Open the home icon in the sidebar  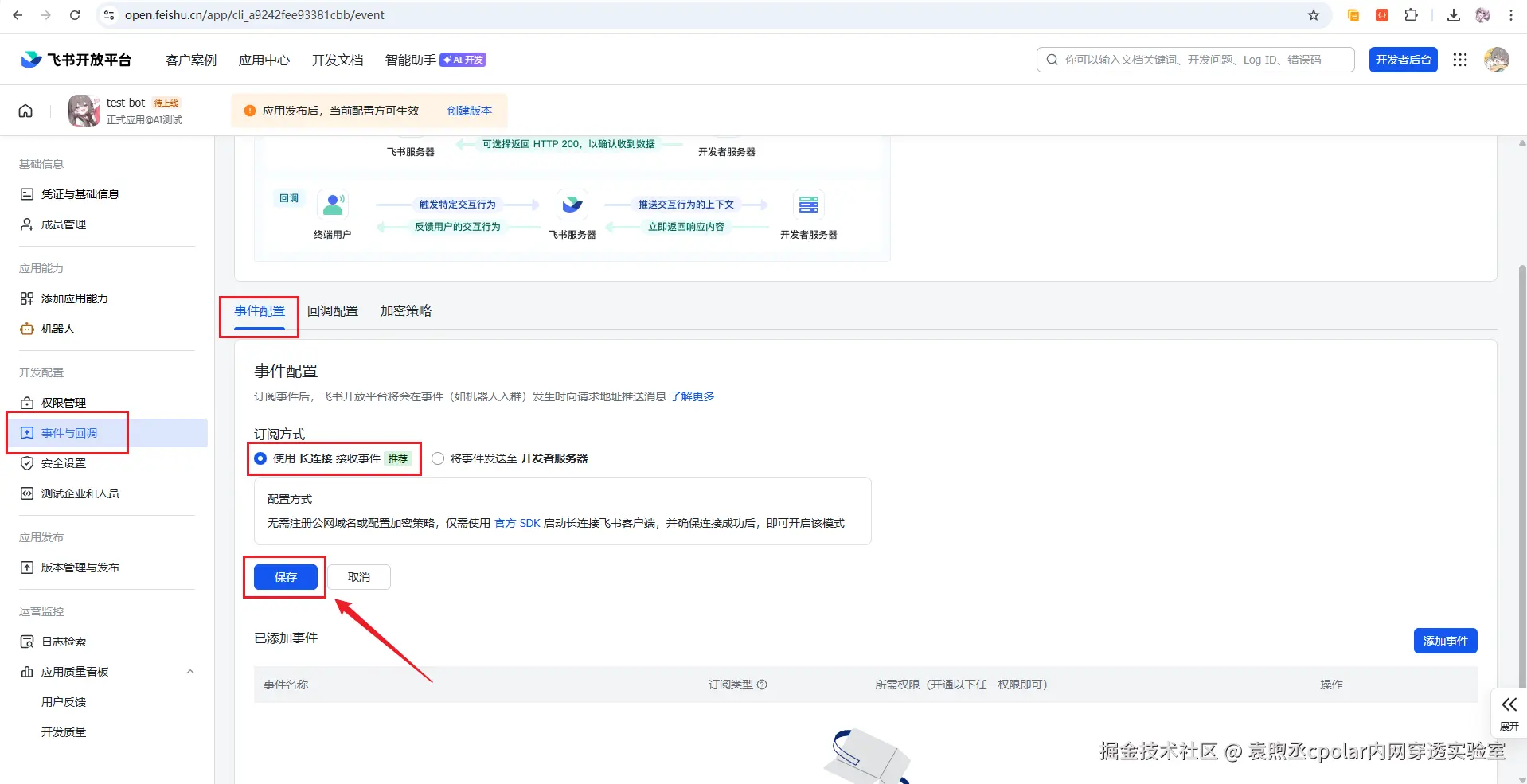tap(25, 111)
